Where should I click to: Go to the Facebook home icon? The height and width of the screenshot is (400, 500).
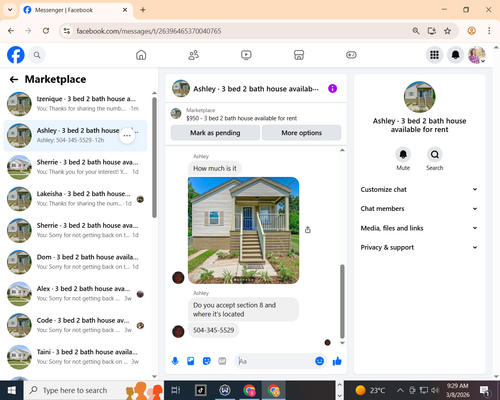coord(141,55)
